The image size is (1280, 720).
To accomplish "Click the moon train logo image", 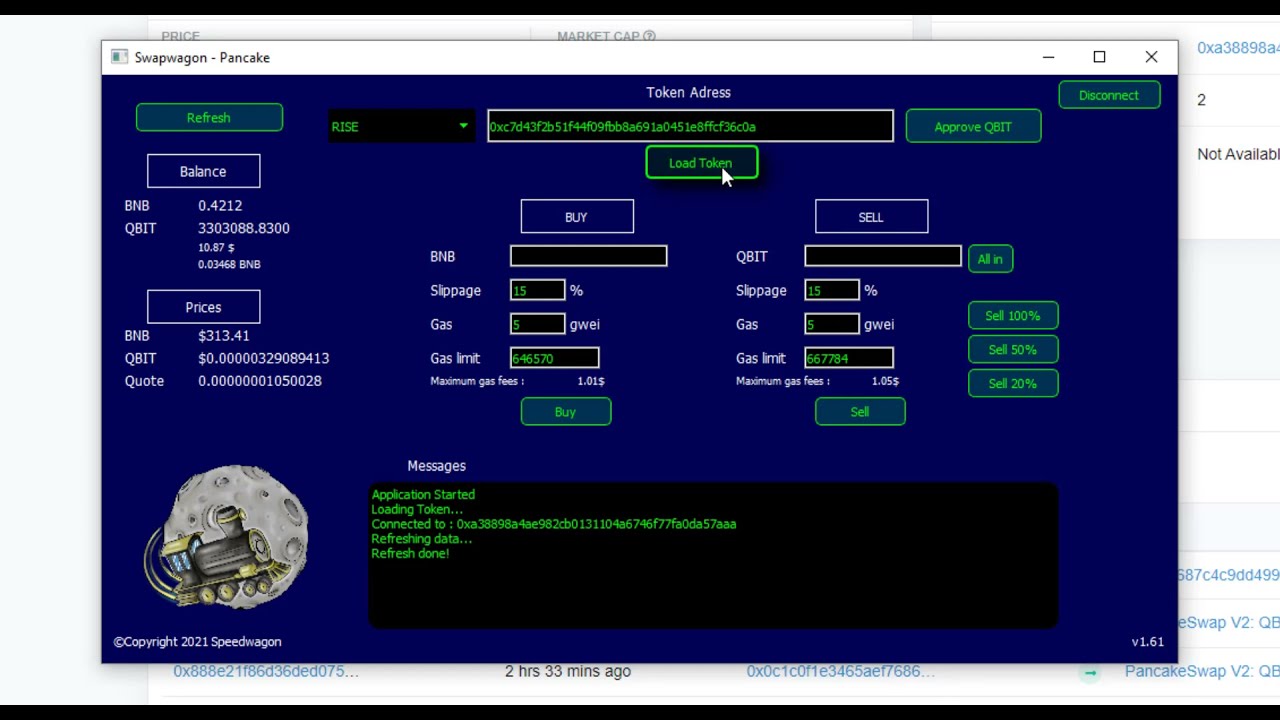I will [x=227, y=537].
